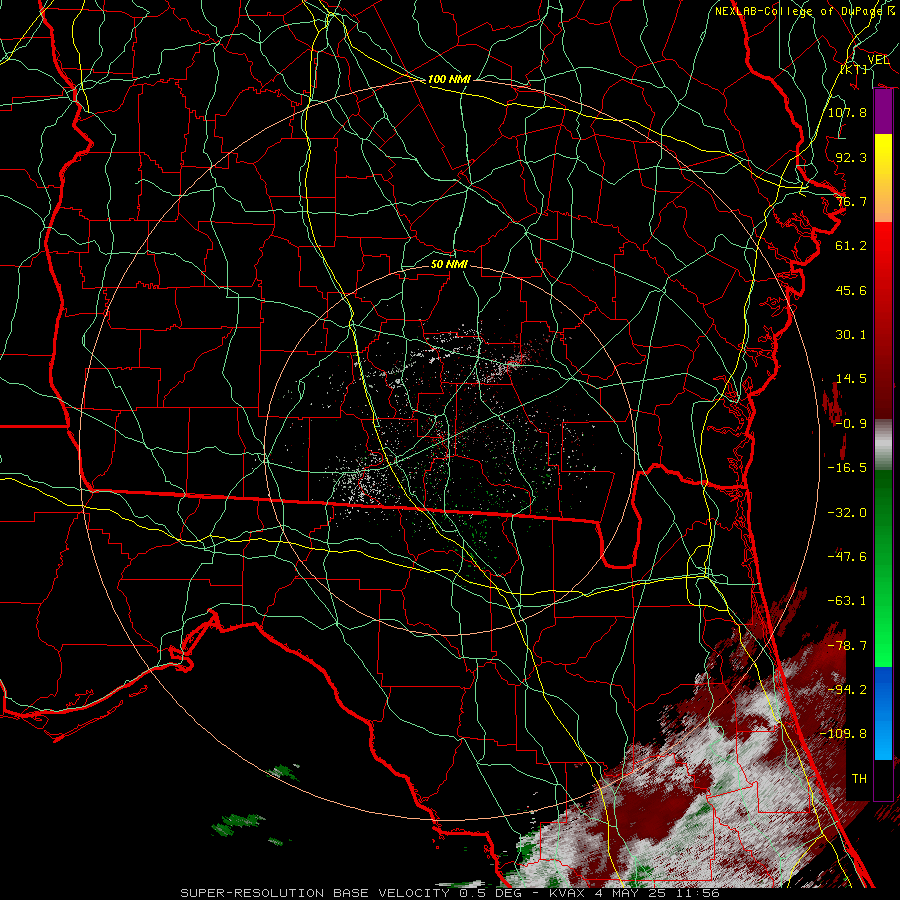Select the -63.1 scale value
Image resolution: width=900 pixels, height=900 pixels.
pyautogui.click(x=847, y=601)
